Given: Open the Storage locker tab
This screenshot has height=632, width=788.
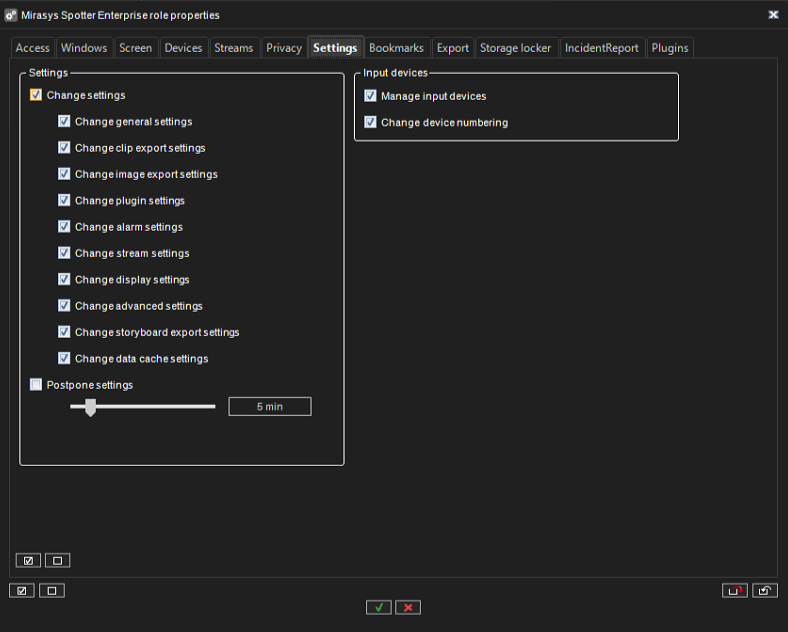Looking at the screenshot, I should point(515,48).
